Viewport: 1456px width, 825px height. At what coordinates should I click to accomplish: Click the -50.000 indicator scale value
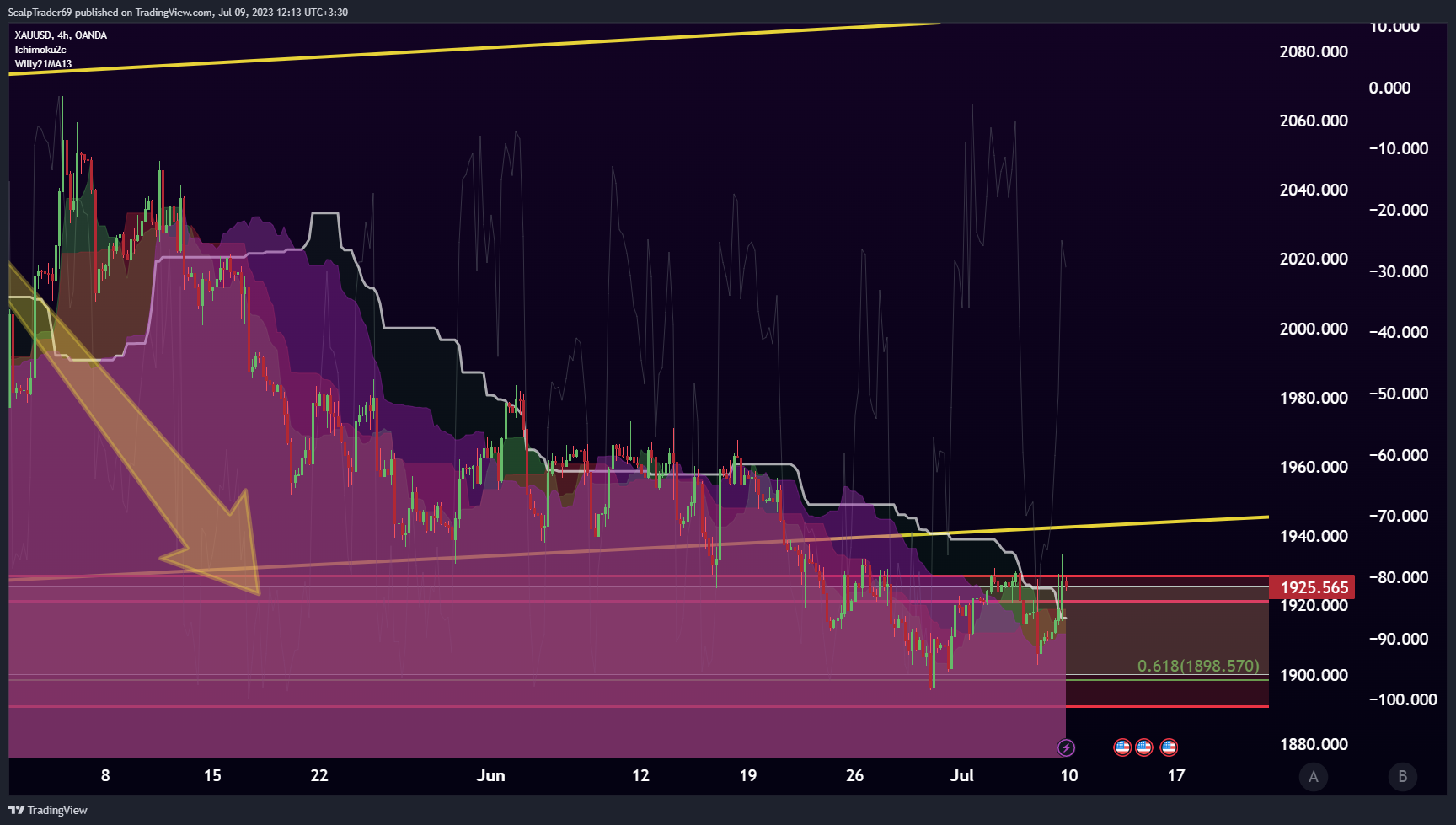[1399, 394]
